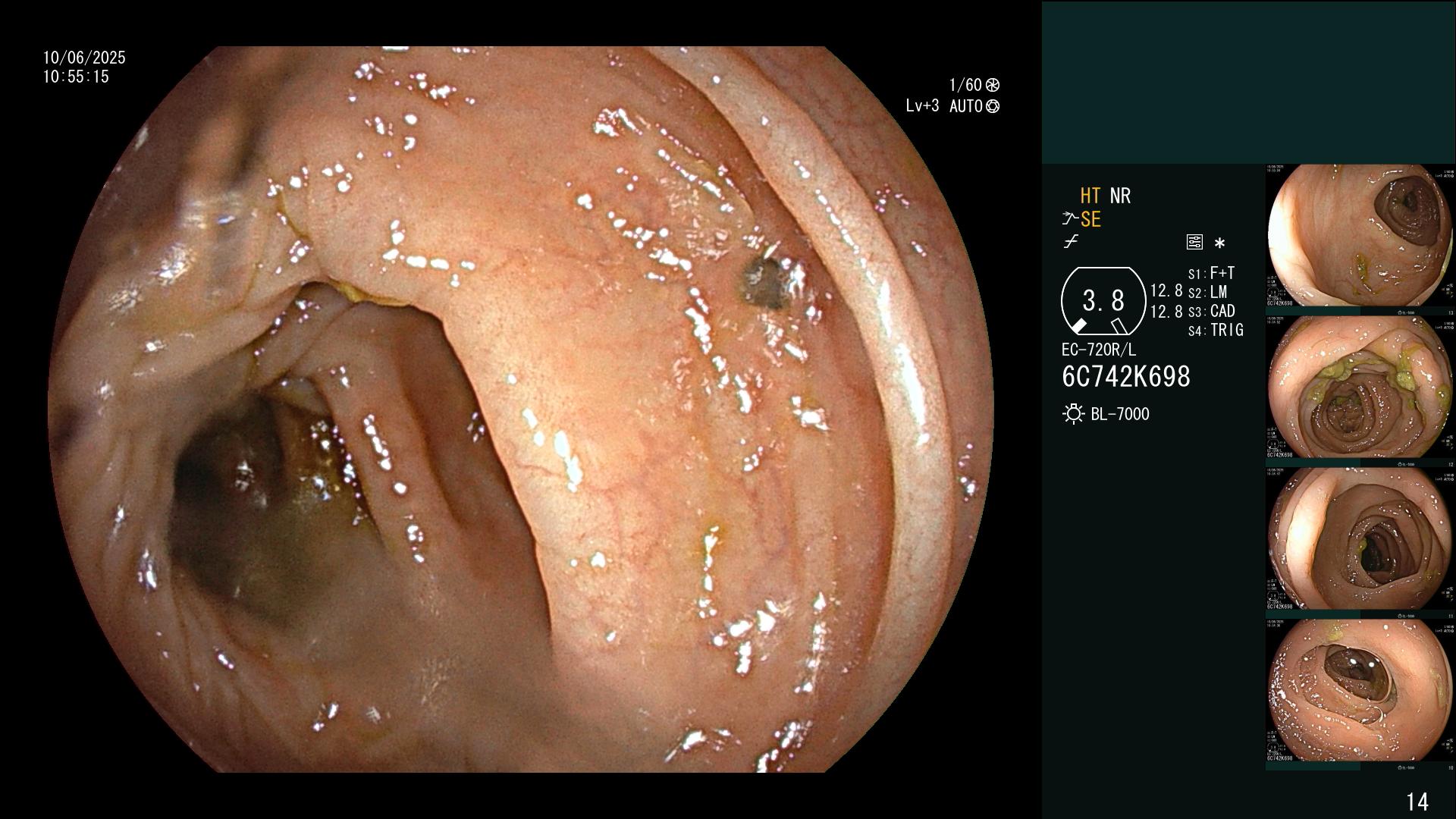Click the scope tip diameter diagram showing 3.8

1103,301
